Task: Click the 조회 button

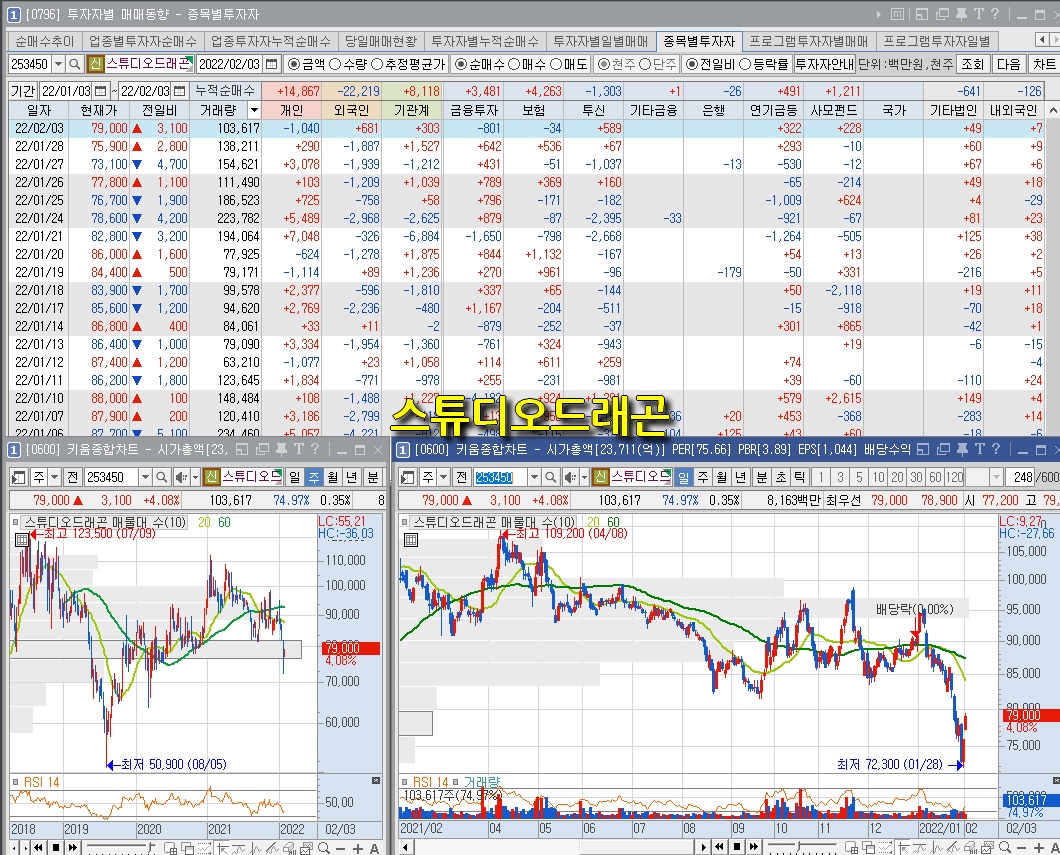Action: pos(973,64)
